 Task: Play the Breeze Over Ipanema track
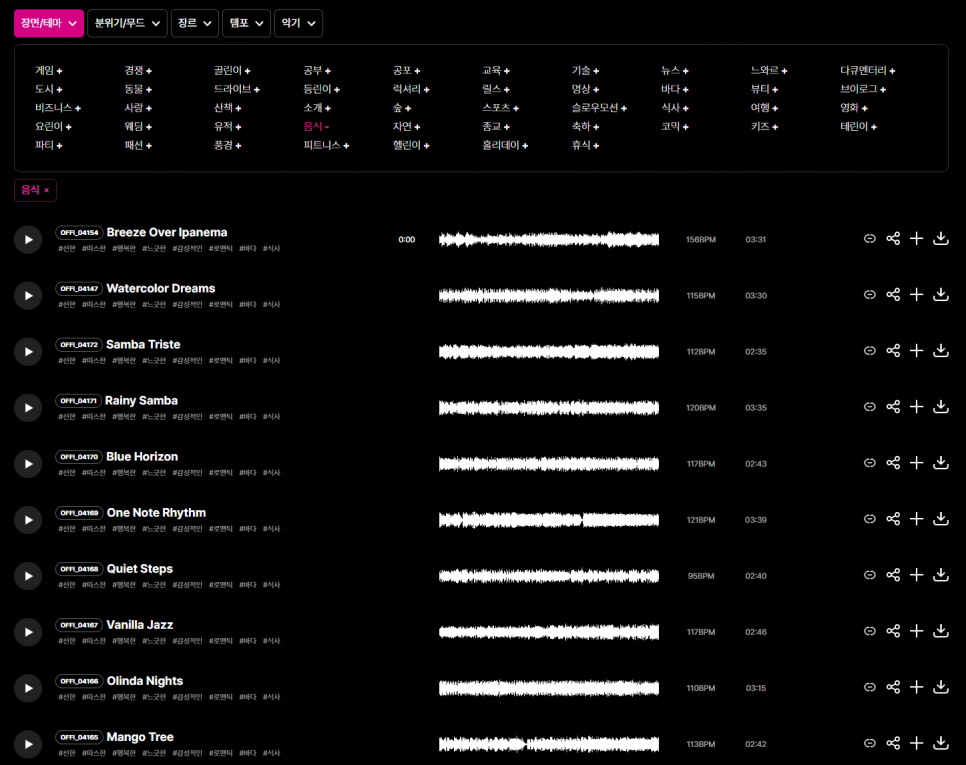coord(28,239)
